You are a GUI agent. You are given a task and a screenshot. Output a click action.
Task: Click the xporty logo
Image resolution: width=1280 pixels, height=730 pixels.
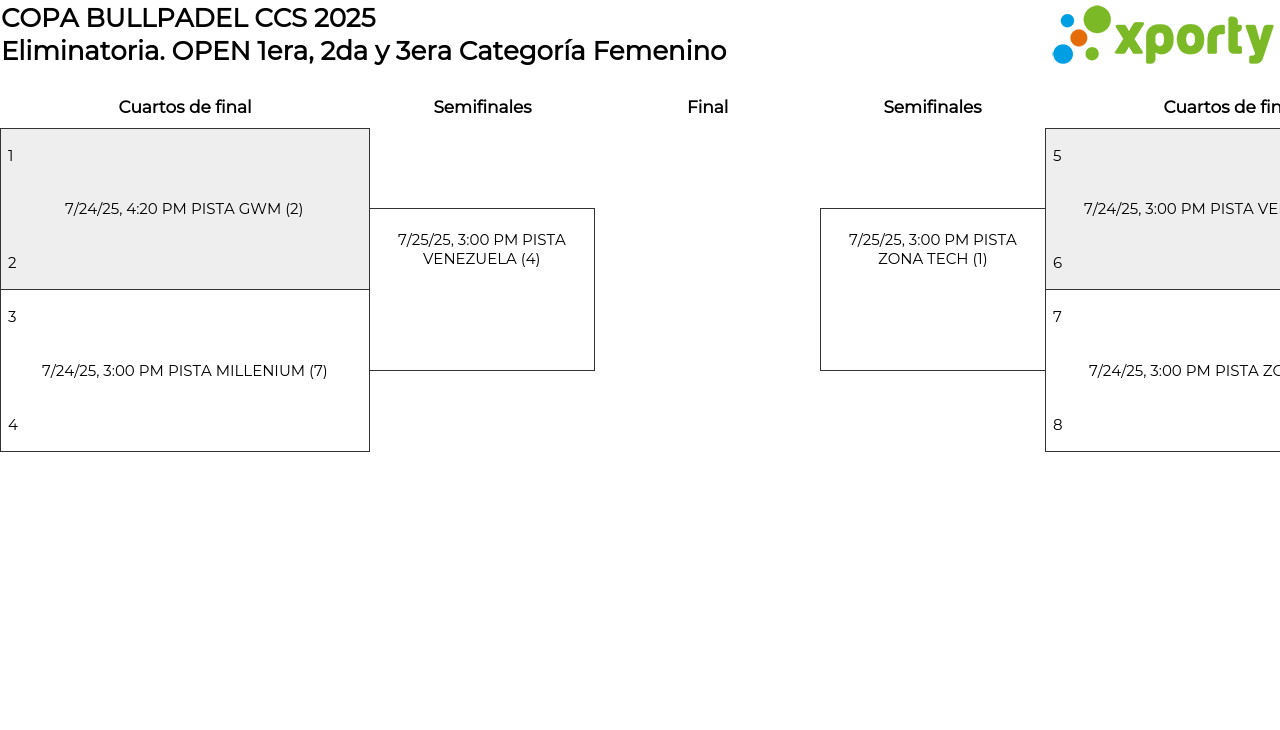click(x=1162, y=36)
